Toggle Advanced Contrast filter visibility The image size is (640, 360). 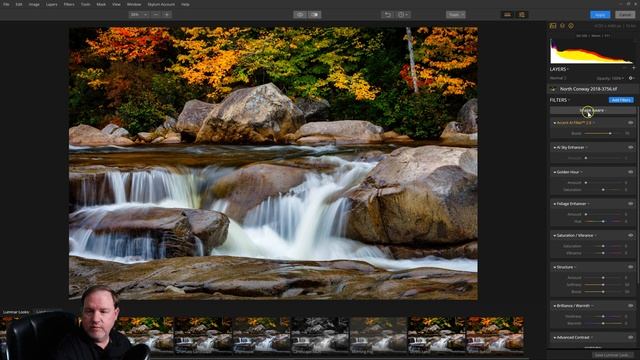click(x=631, y=338)
